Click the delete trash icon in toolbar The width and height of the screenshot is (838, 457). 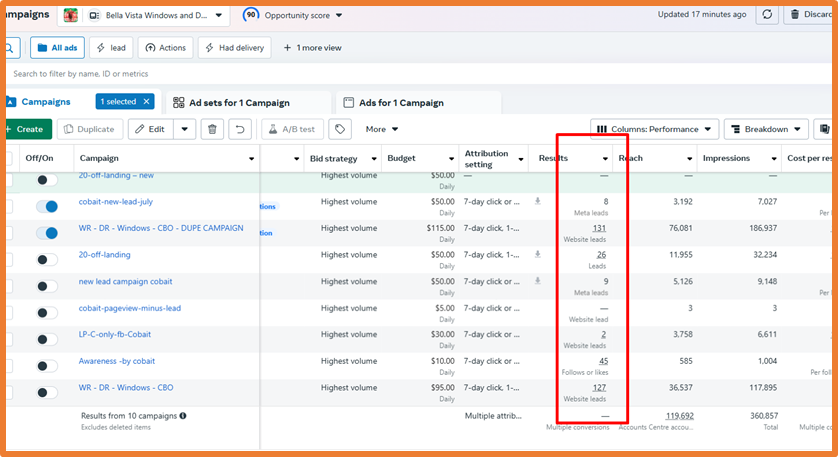212,129
